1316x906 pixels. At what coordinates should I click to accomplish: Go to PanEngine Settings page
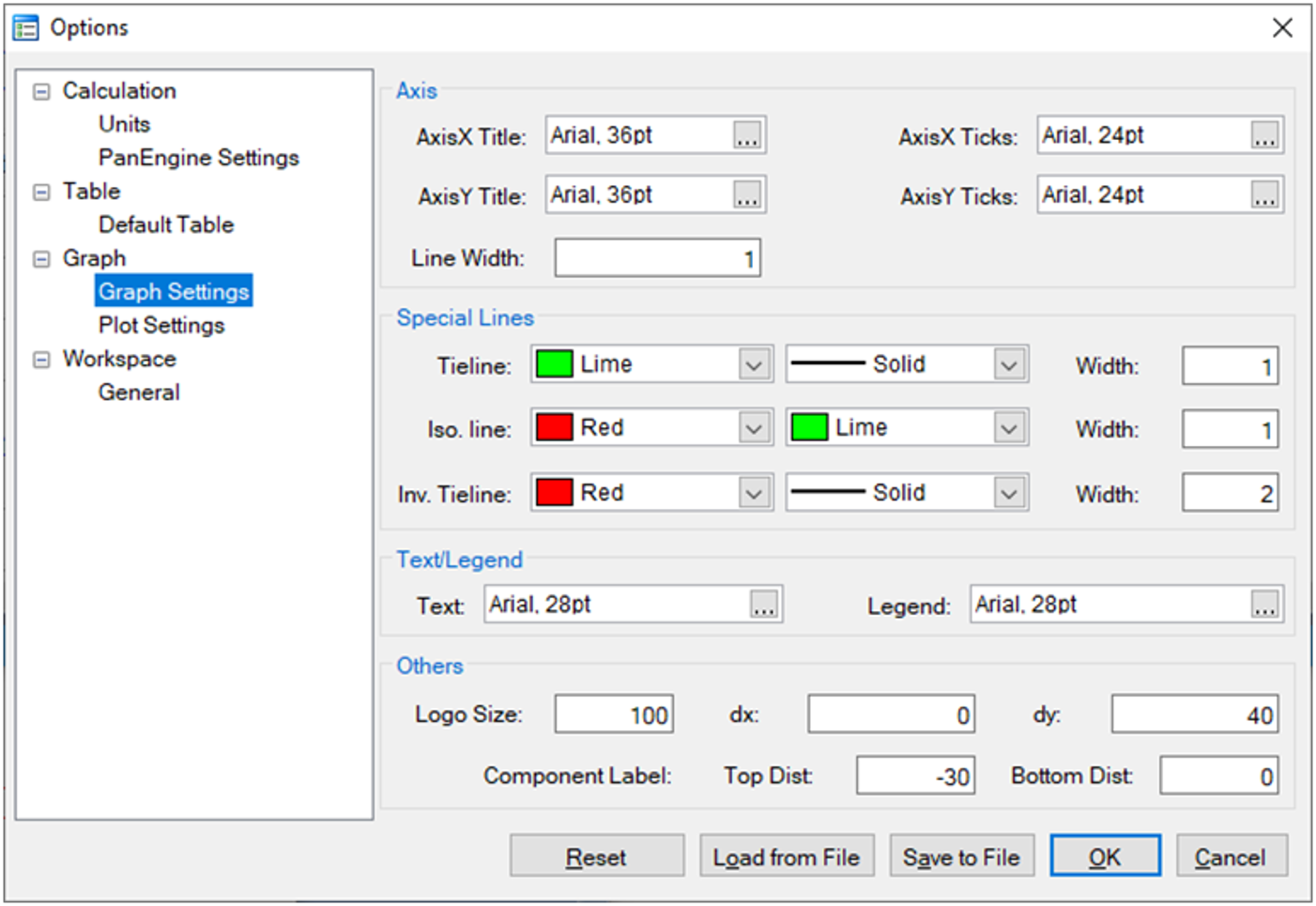198,158
